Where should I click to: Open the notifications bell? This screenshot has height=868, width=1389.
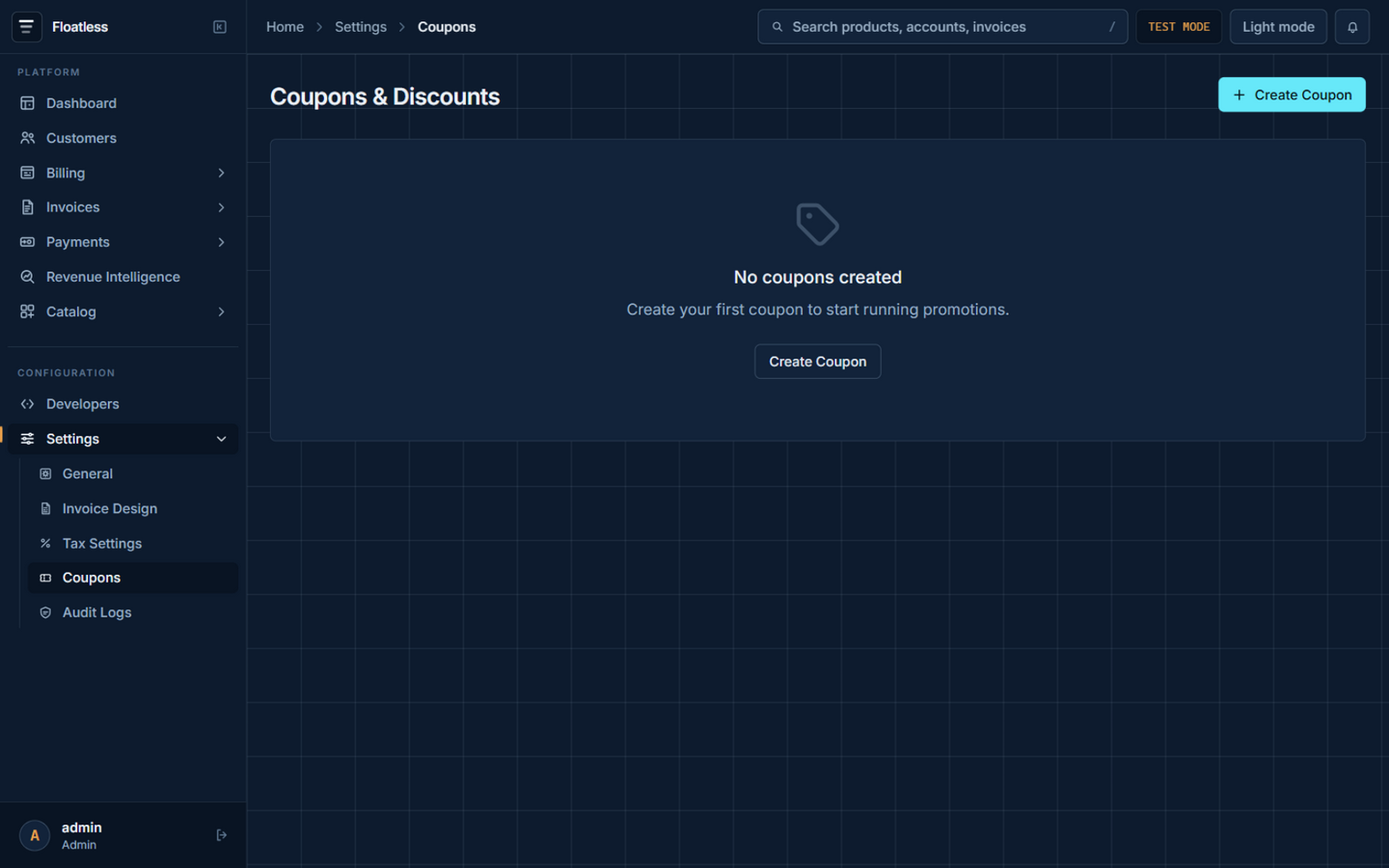pos(1351,27)
